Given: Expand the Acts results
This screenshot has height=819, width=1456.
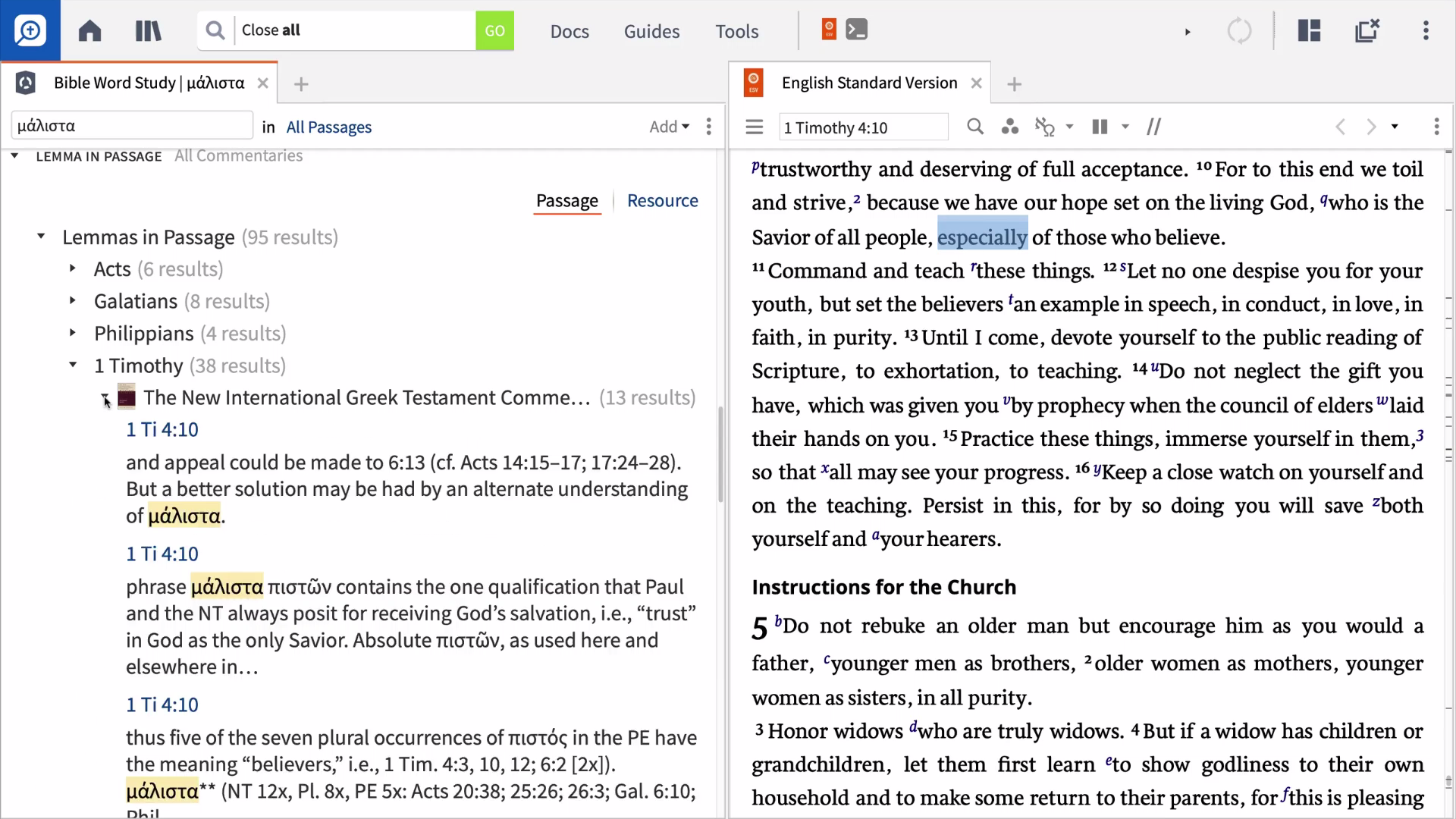Looking at the screenshot, I should pyautogui.click(x=73, y=268).
